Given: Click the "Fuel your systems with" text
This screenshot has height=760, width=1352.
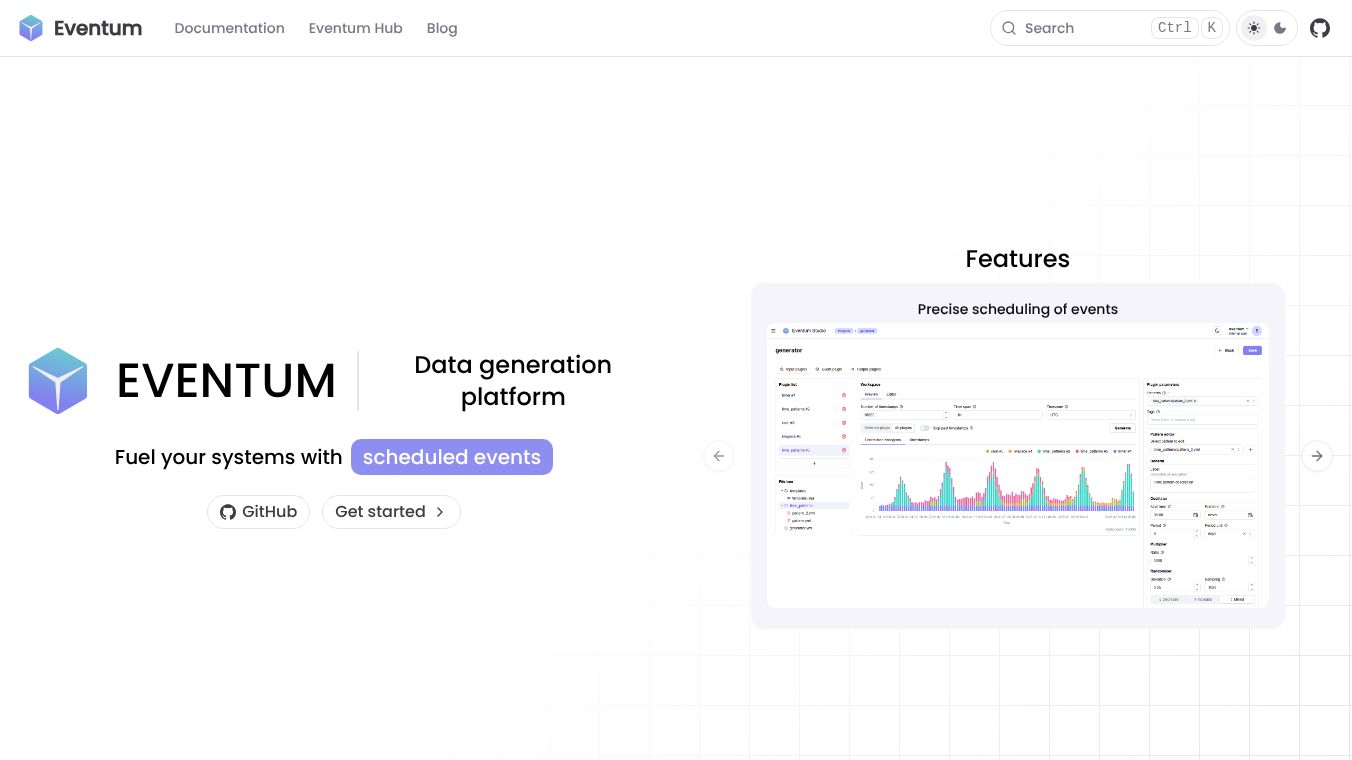Looking at the screenshot, I should 228,457.
